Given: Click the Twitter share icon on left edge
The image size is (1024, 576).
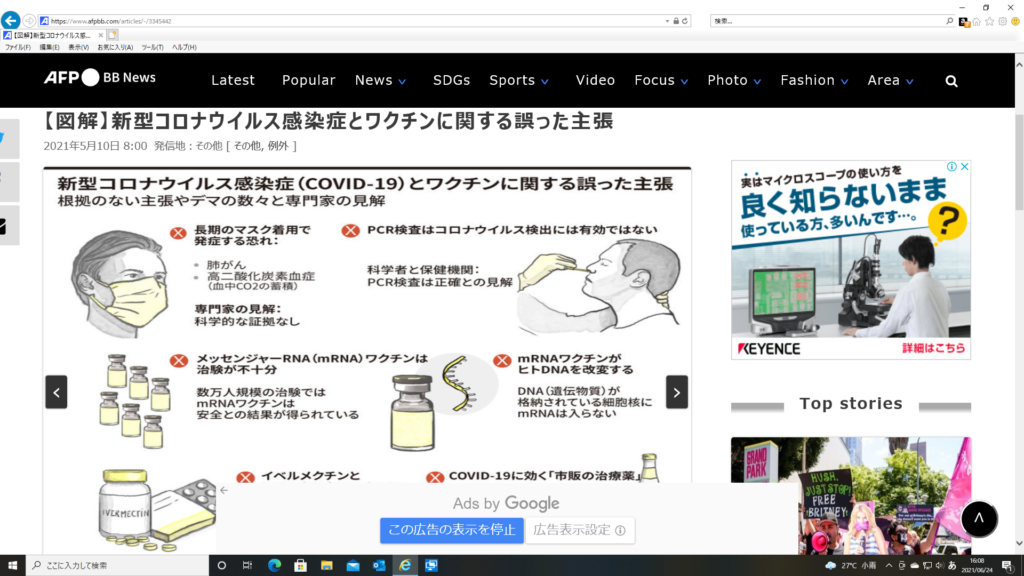Looking at the screenshot, I should pos(8,138).
